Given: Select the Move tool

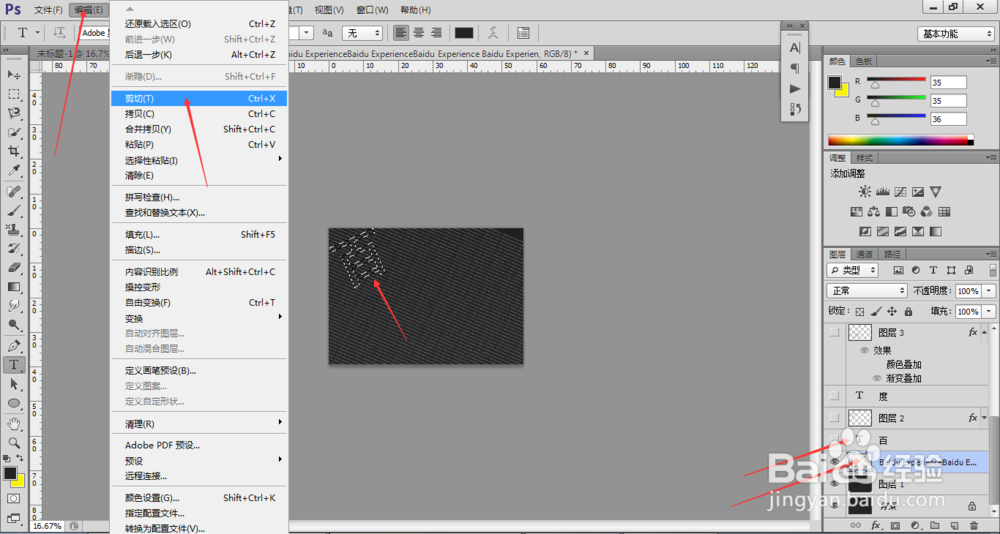Looking at the screenshot, I should (14, 75).
